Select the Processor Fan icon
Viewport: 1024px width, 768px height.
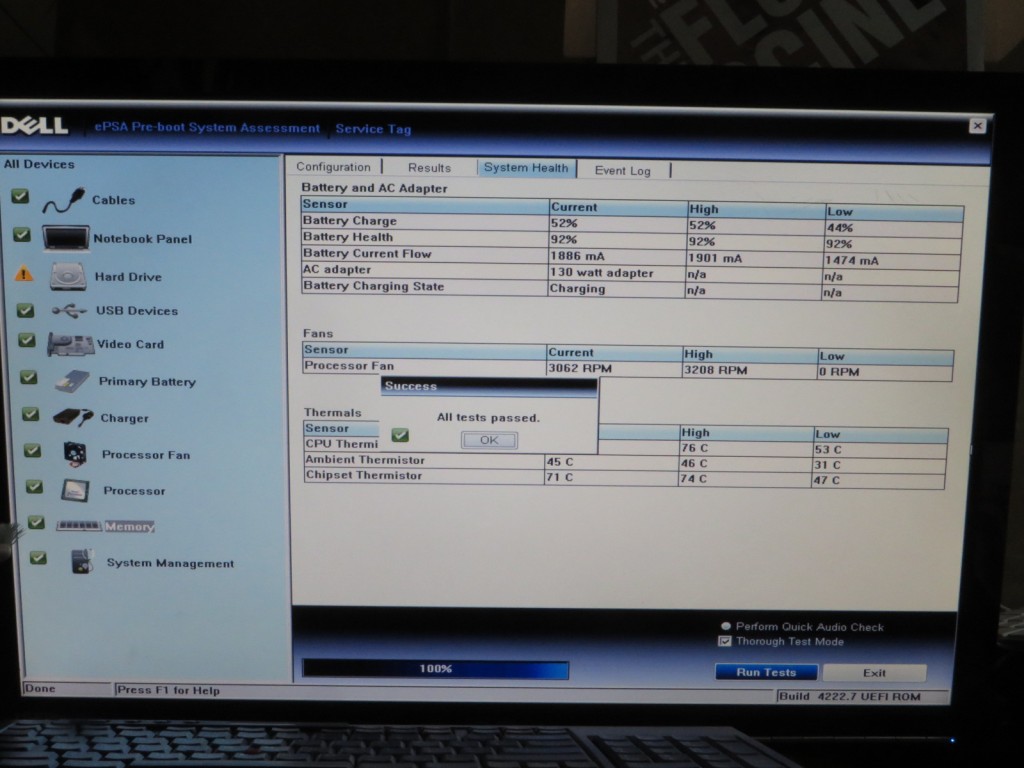click(75, 454)
